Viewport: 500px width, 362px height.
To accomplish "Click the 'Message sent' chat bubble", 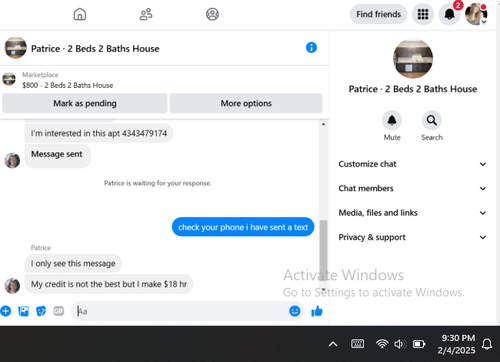I will point(57,155).
